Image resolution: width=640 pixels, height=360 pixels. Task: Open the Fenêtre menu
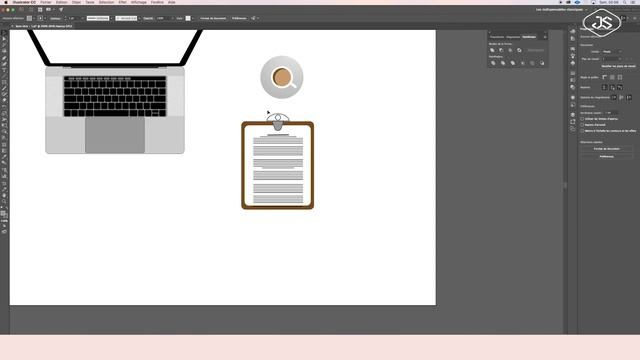pos(157,2)
